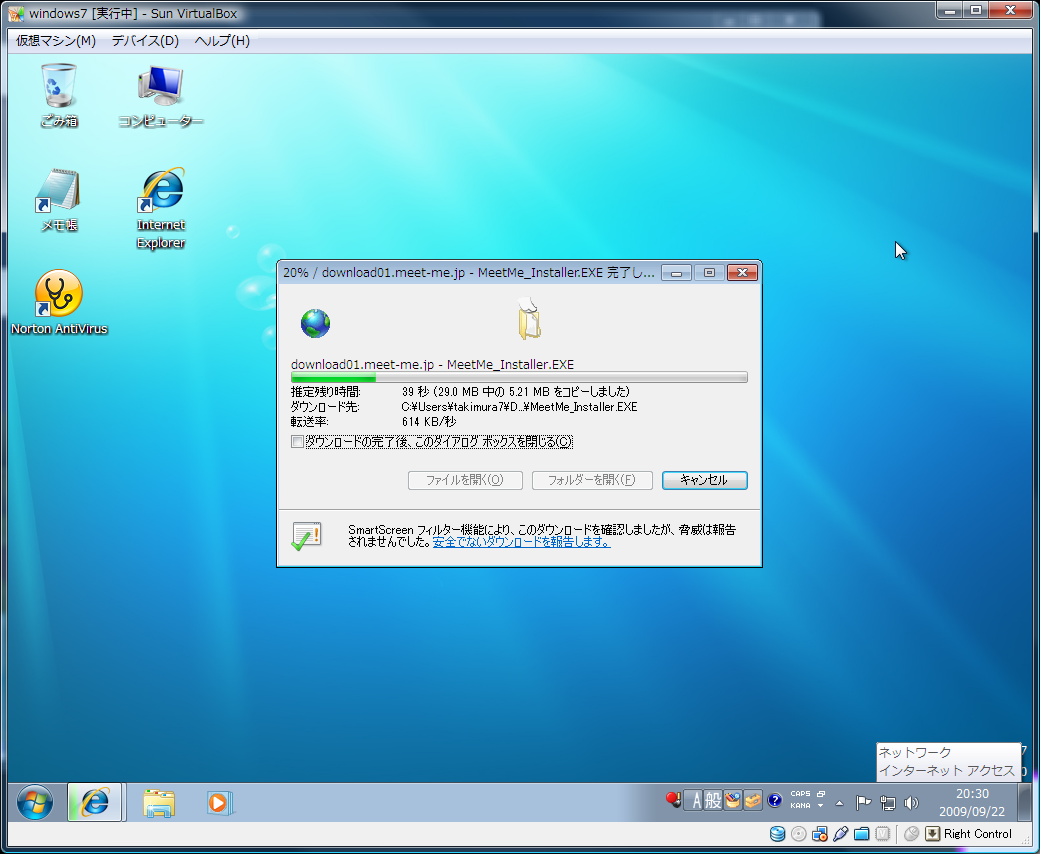Open the デバイス(D) menu
The height and width of the screenshot is (854, 1040).
(x=145, y=40)
